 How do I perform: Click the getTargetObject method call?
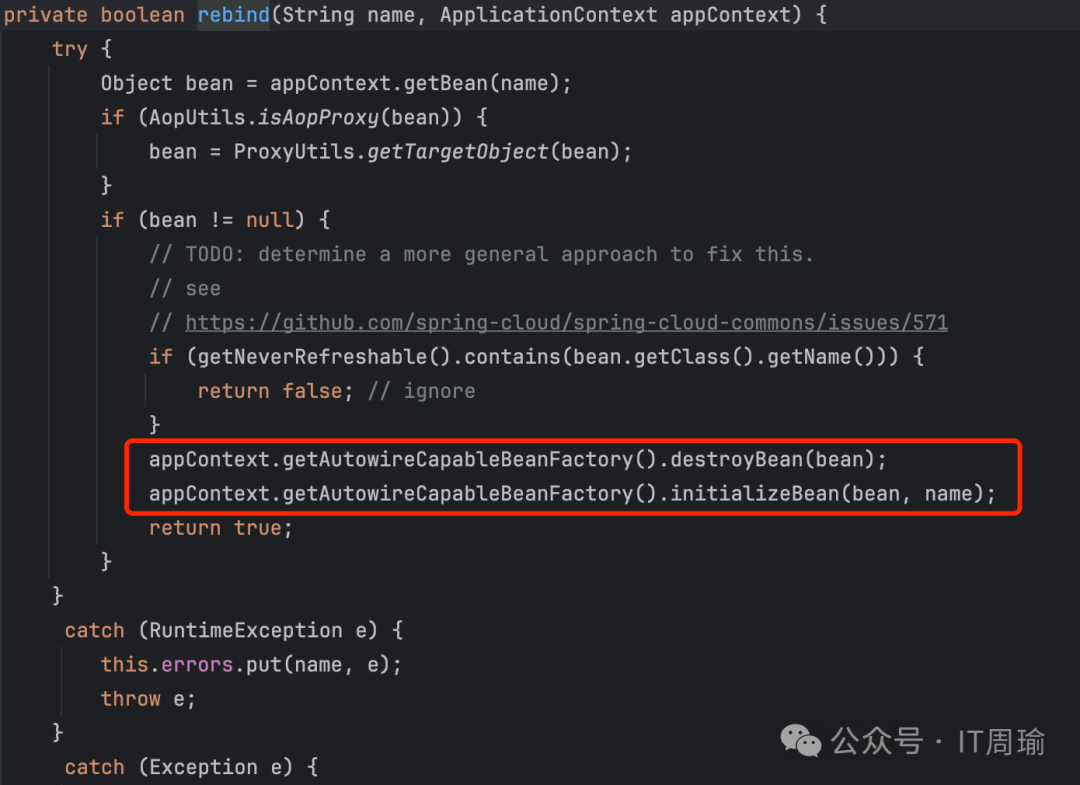[x=458, y=151]
